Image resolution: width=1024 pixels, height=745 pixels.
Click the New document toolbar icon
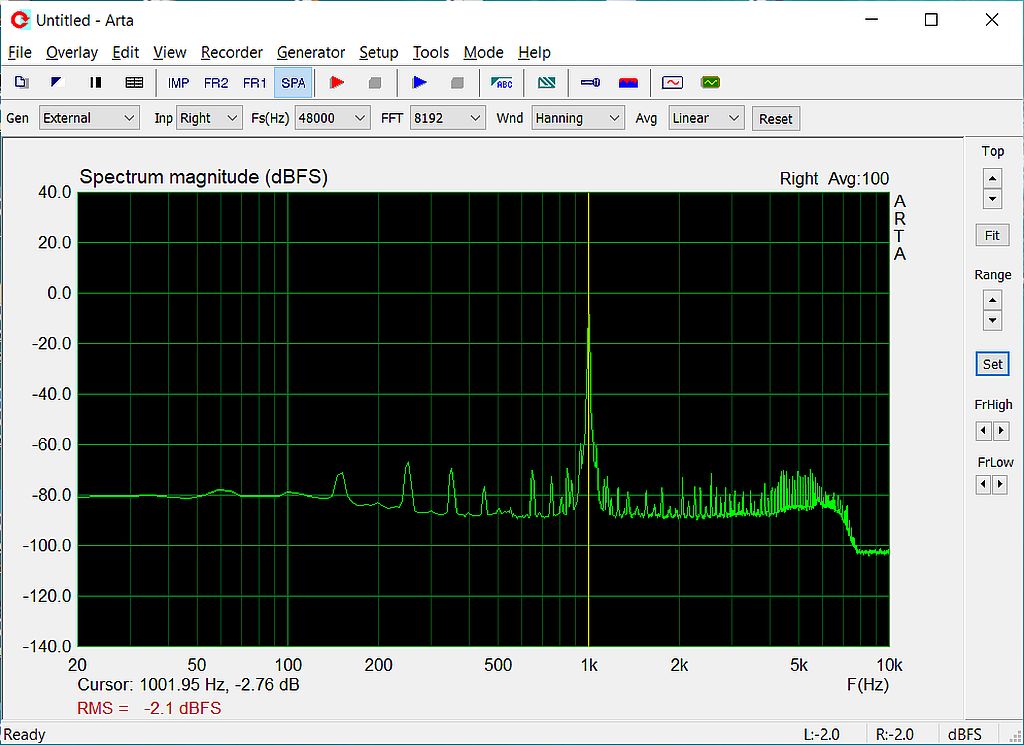coord(22,82)
